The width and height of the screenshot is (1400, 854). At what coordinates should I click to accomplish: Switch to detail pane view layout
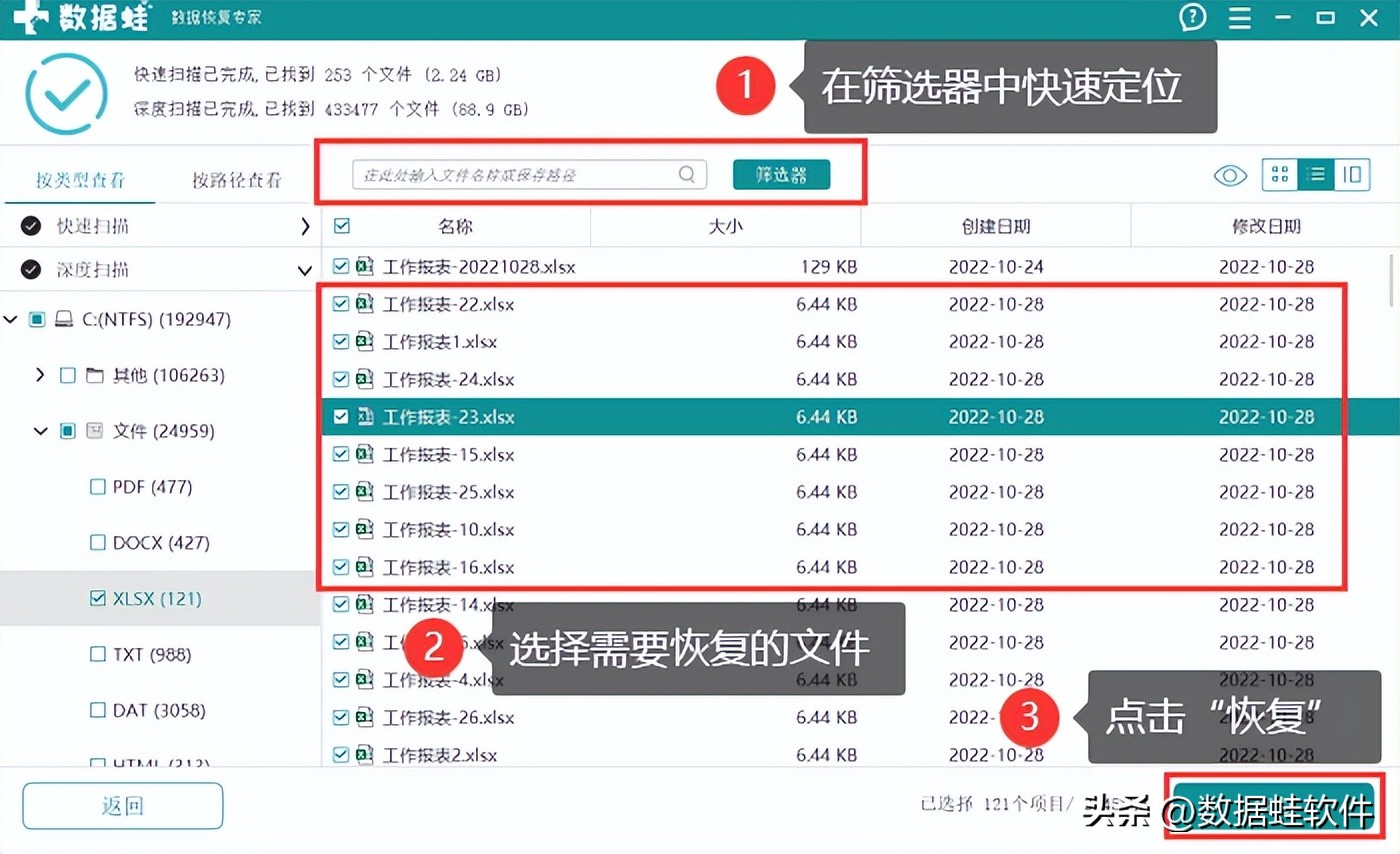1352,174
